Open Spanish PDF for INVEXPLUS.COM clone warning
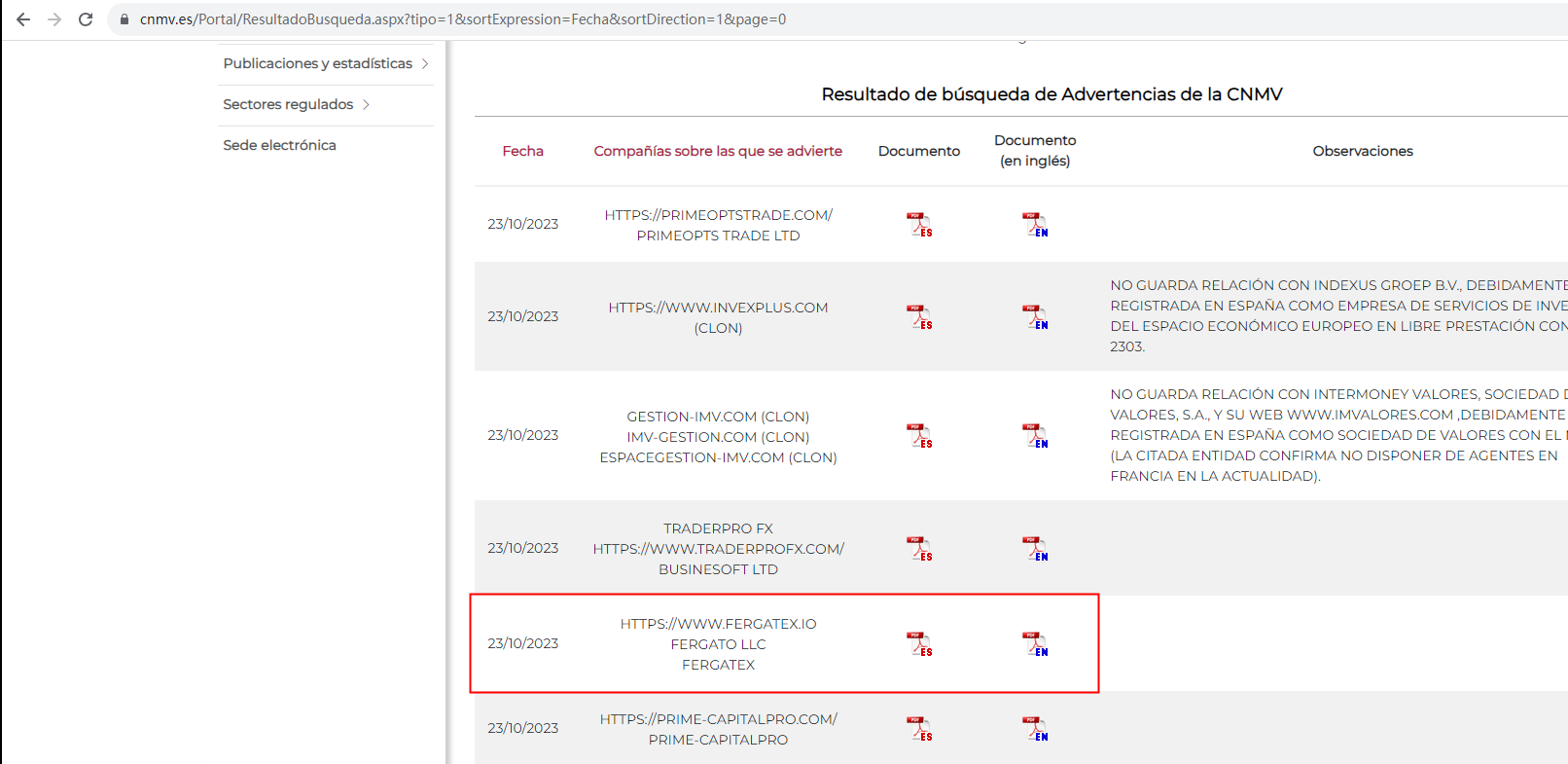This screenshot has width=1568, height=764. [x=919, y=317]
